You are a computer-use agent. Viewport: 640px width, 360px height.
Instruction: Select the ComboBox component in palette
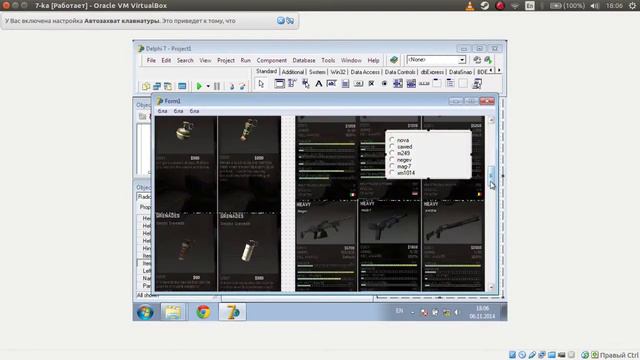[x=411, y=84]
